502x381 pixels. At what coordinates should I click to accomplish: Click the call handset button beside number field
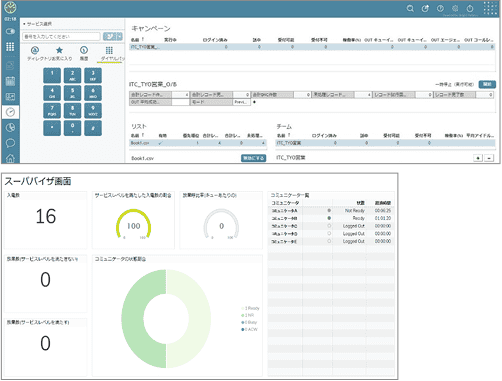click(x=109, y=36)
